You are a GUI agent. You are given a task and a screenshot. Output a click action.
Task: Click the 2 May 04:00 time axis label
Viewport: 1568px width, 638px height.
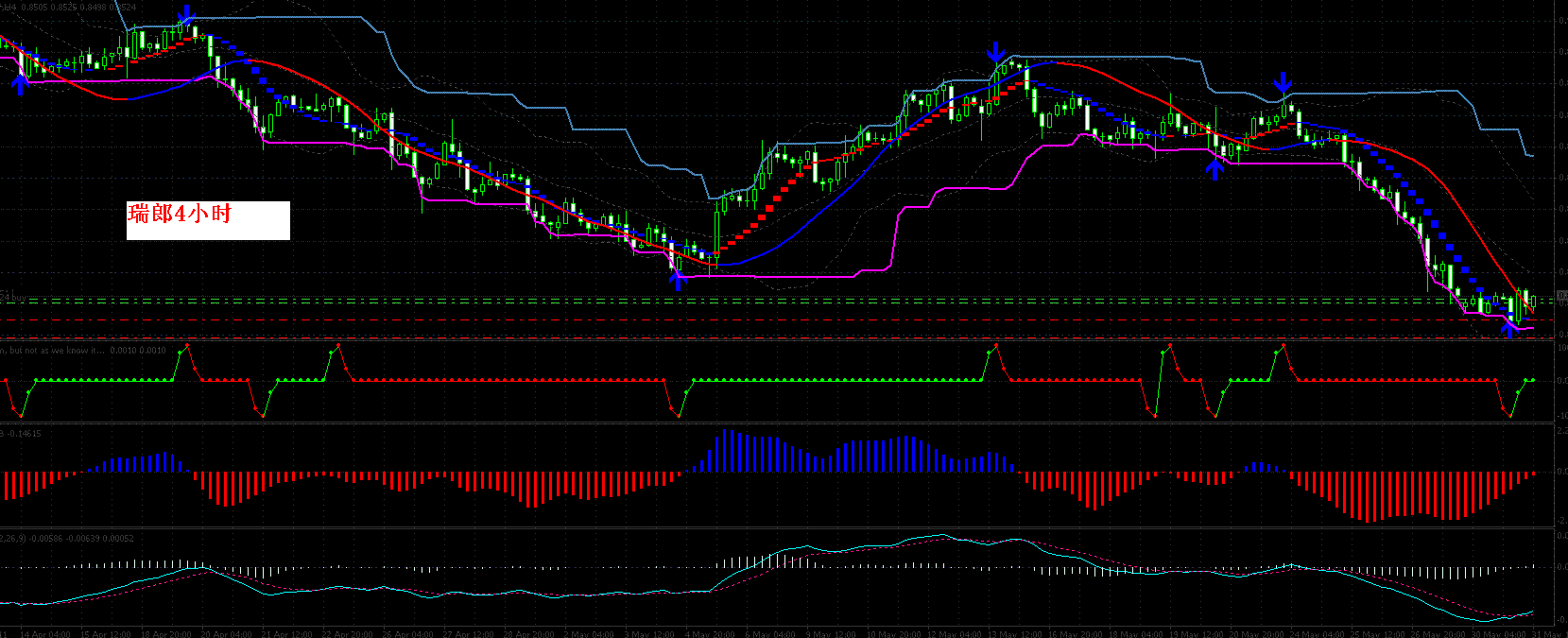coord(590,634)
